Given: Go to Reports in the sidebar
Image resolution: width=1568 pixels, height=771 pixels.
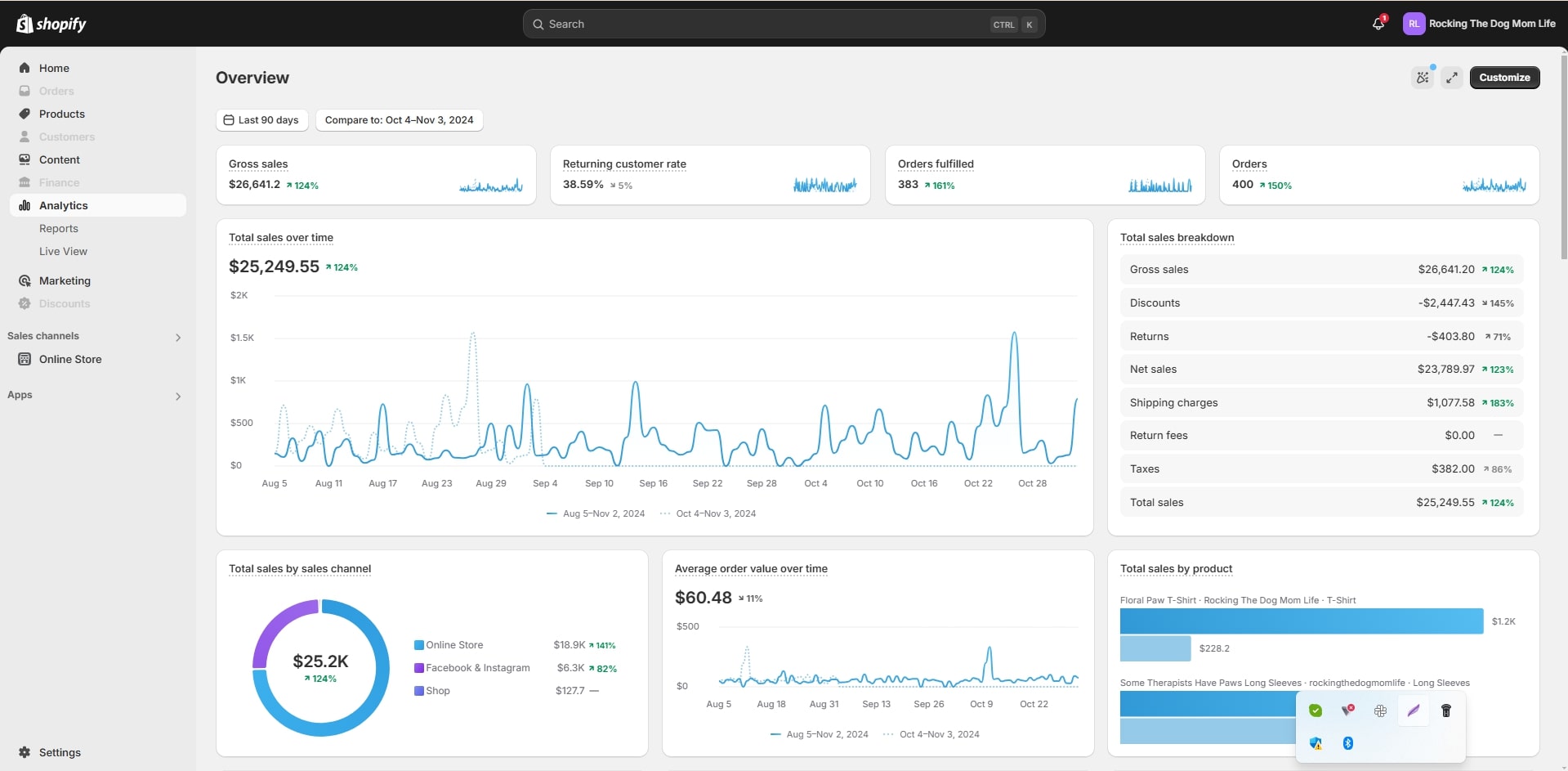Looking at the screenshot, I should click(59, 229).
